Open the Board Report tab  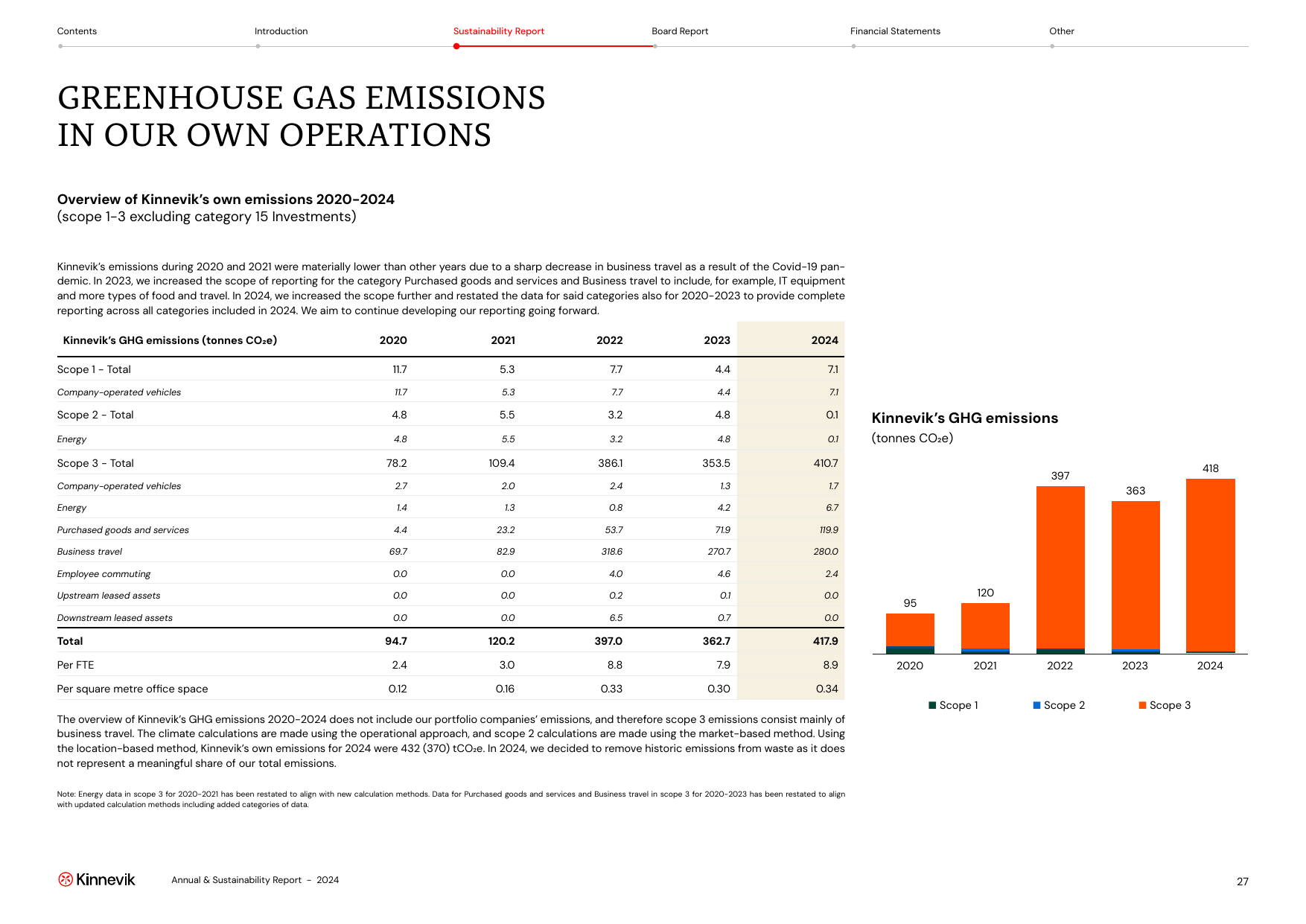(x=680, y=31)
